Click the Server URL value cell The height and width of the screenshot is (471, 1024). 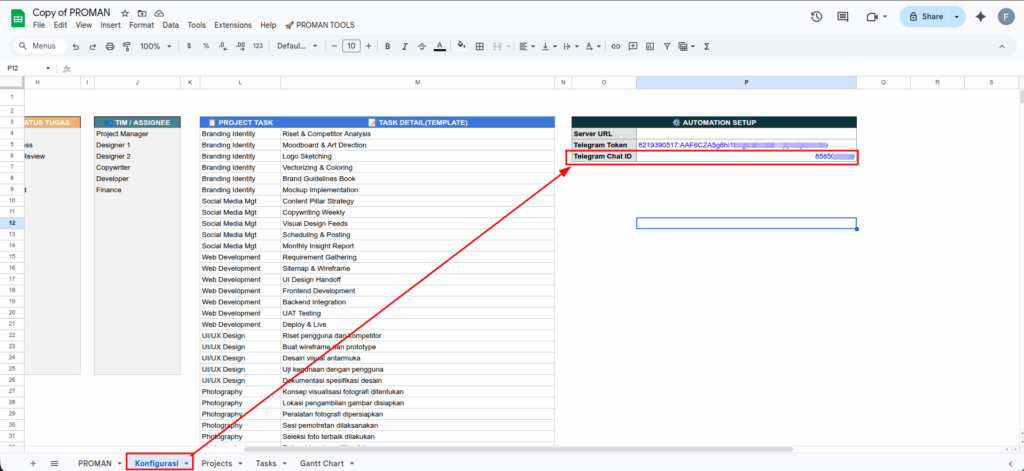(746, 133)
